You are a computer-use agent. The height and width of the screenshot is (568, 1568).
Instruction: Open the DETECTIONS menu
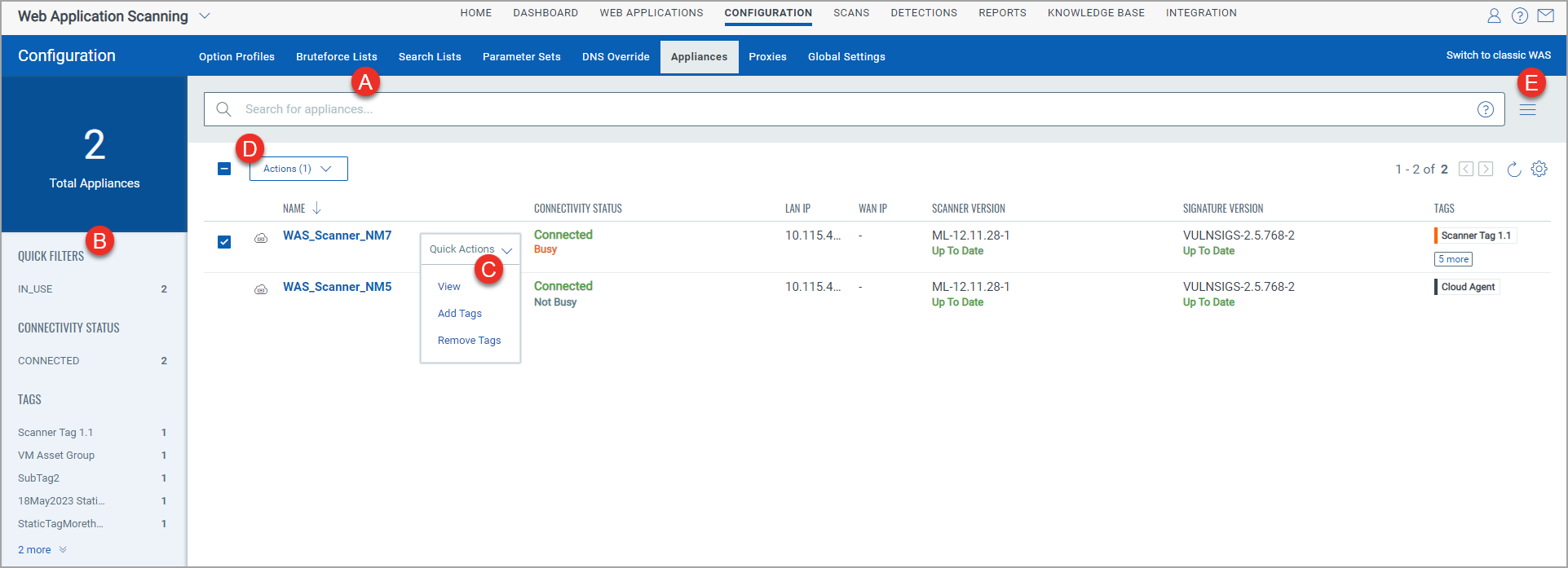(924, 13)
